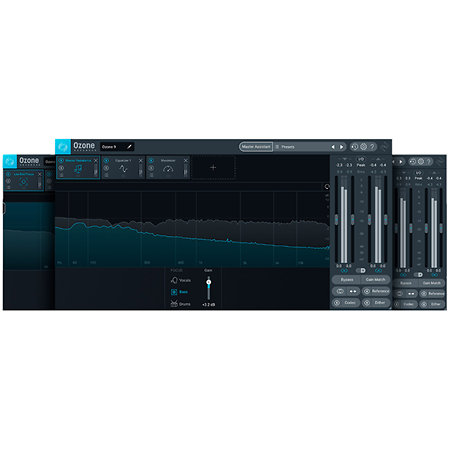
Task: Click the pencil icon next to Ozone 9 preset name
Action: point(129,146)
